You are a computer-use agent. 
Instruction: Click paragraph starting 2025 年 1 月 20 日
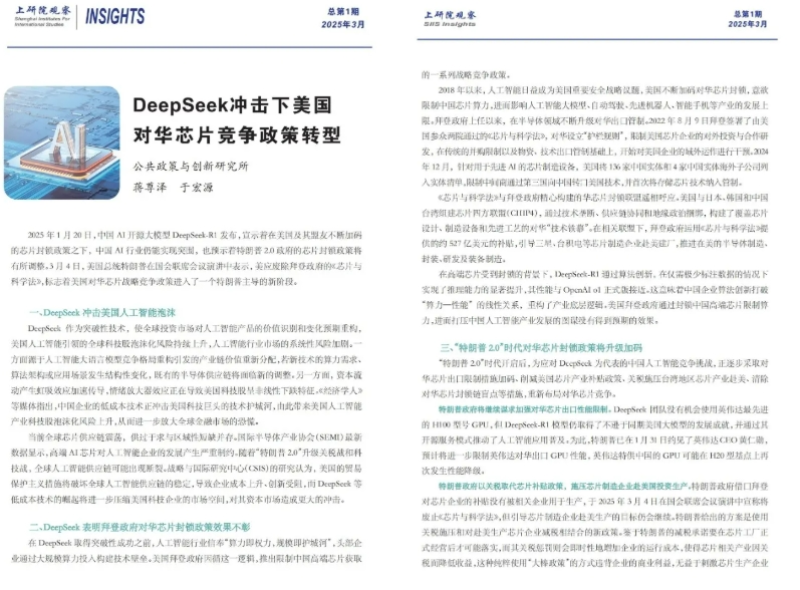tap(186, 258)
